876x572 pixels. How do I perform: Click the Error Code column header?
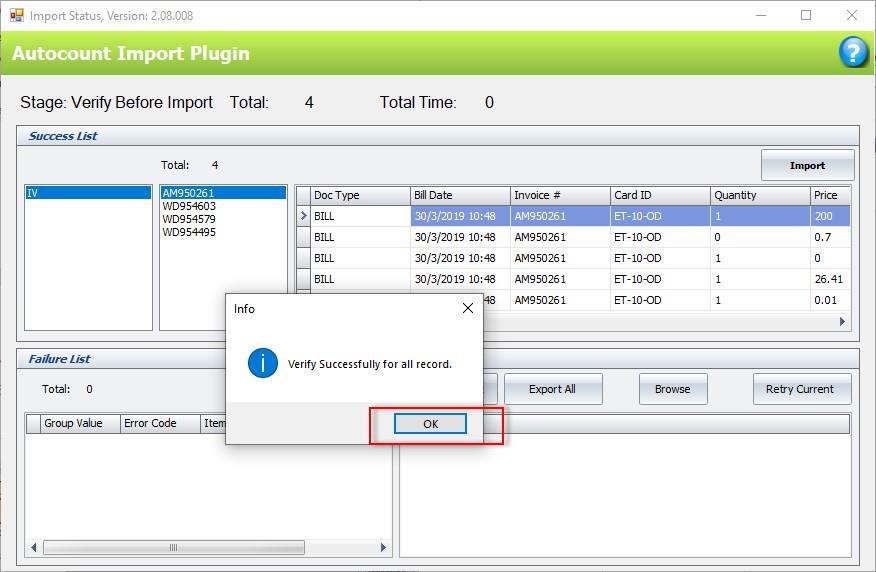[x=160, y=423]
